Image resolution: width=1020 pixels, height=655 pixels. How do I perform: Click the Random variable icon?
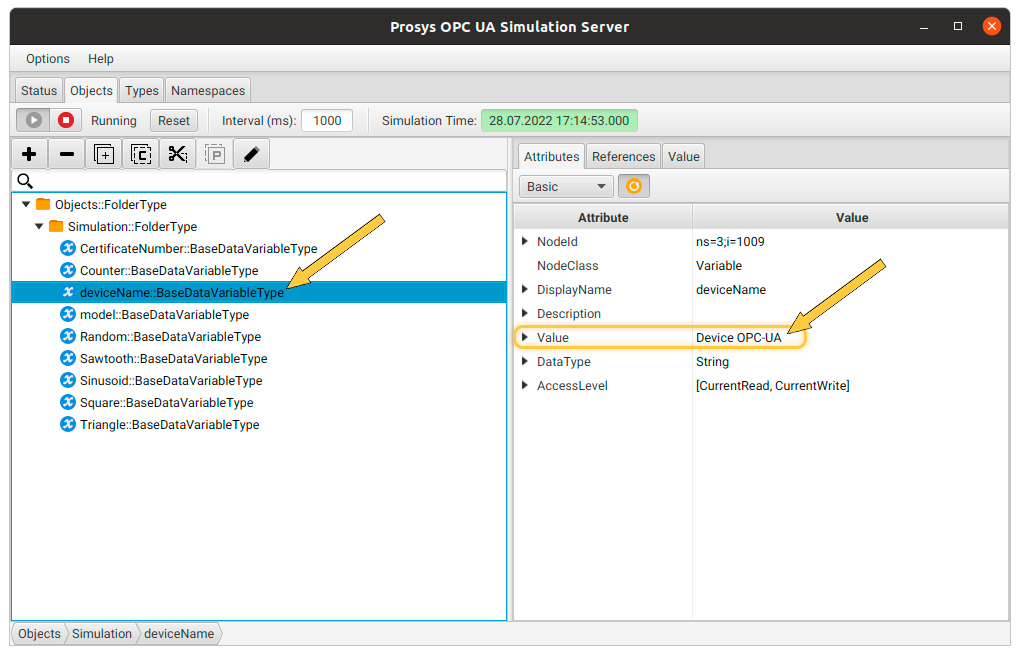68,336
